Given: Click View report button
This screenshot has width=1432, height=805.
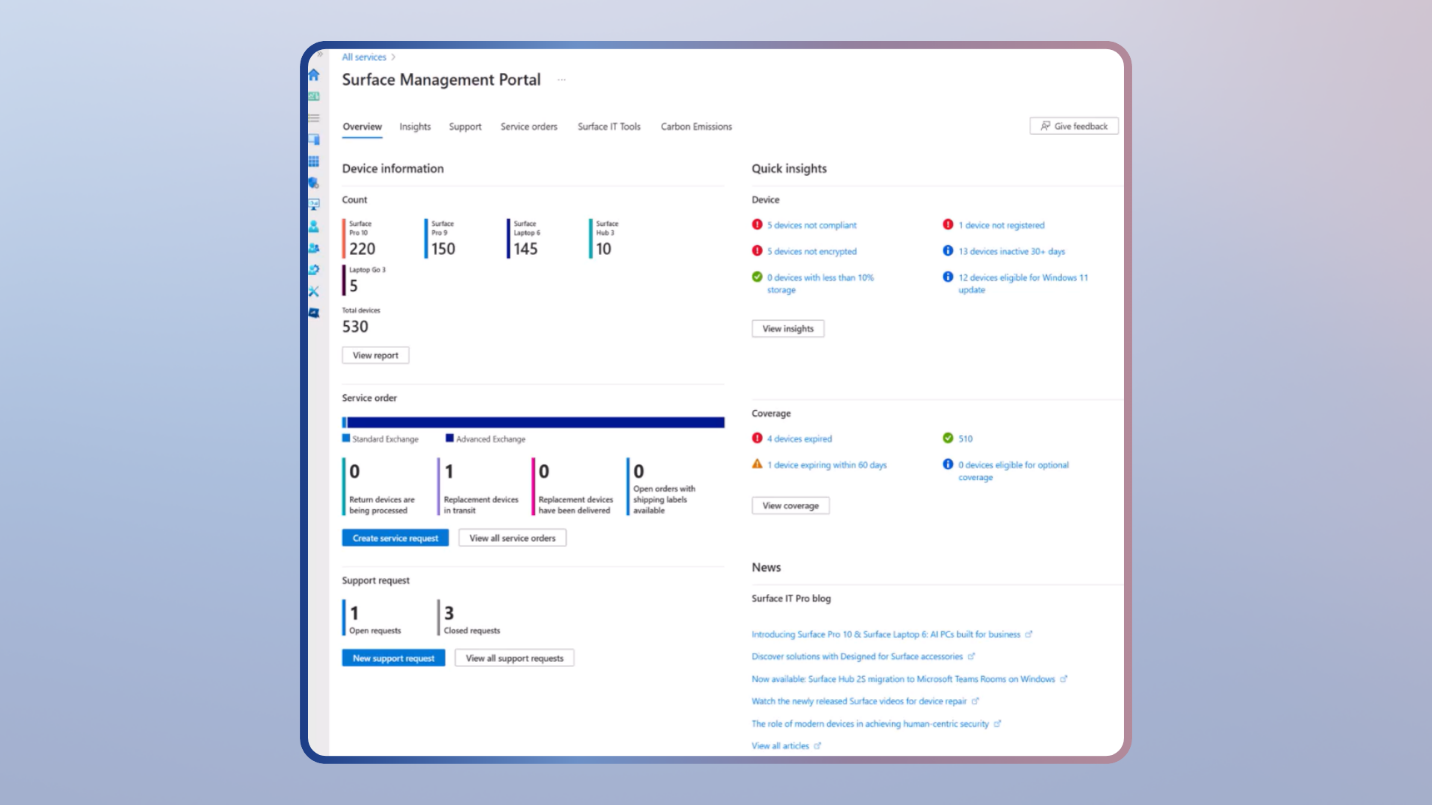Looking at the screenshot, I should click(376, 355).
